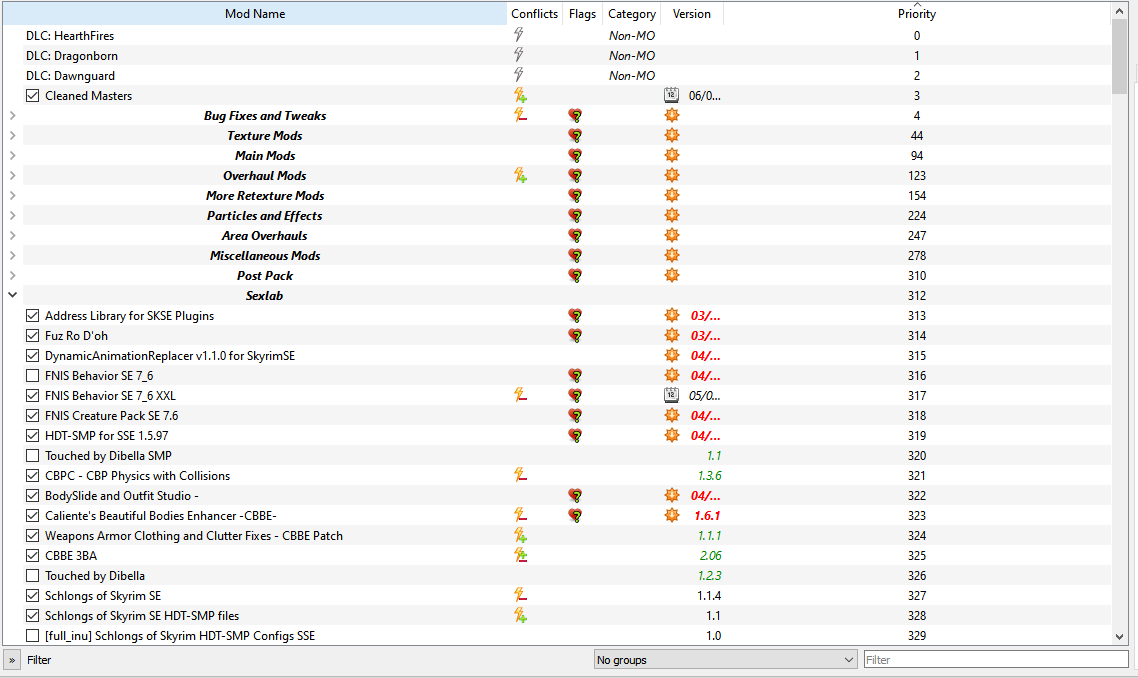Uncheck the Cleaned Masters mod
This screenshot has width=1138, height=678.
point(32,95)
